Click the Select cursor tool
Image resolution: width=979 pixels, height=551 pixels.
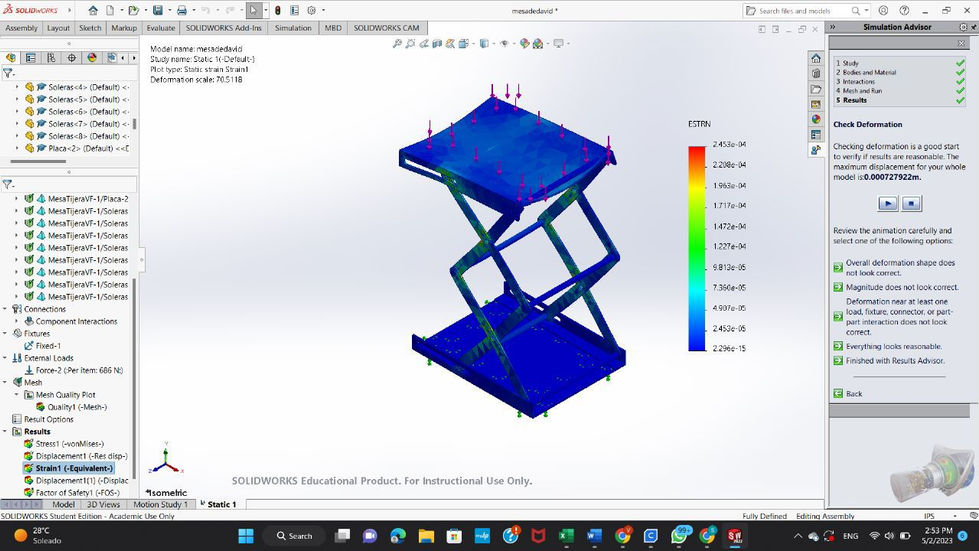(253, 10)
